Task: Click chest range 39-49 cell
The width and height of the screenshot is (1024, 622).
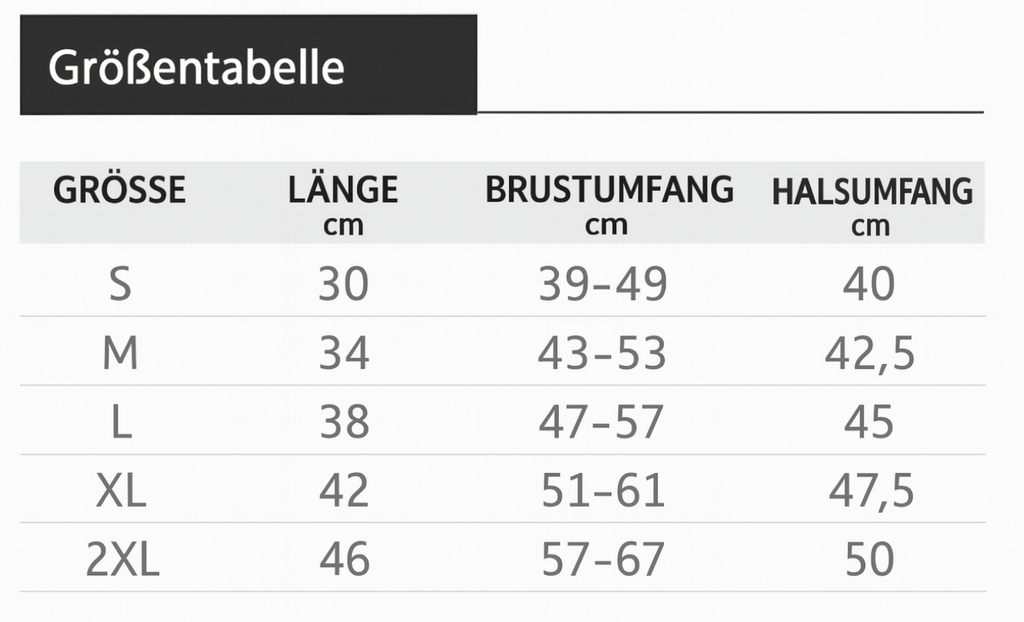Action: point(602,285)
